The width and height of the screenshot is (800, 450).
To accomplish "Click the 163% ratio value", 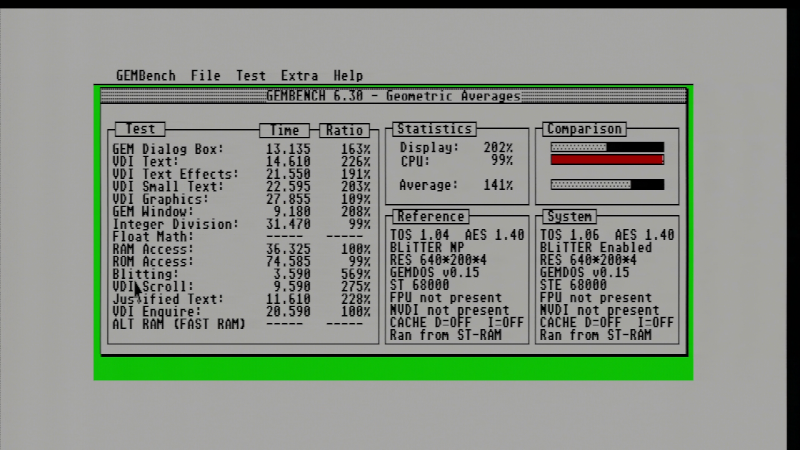I will point(356,149).
